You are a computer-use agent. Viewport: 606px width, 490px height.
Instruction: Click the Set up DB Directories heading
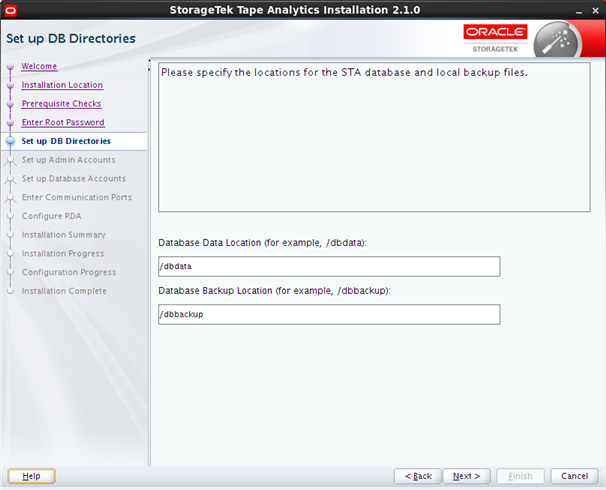(71, 39)
